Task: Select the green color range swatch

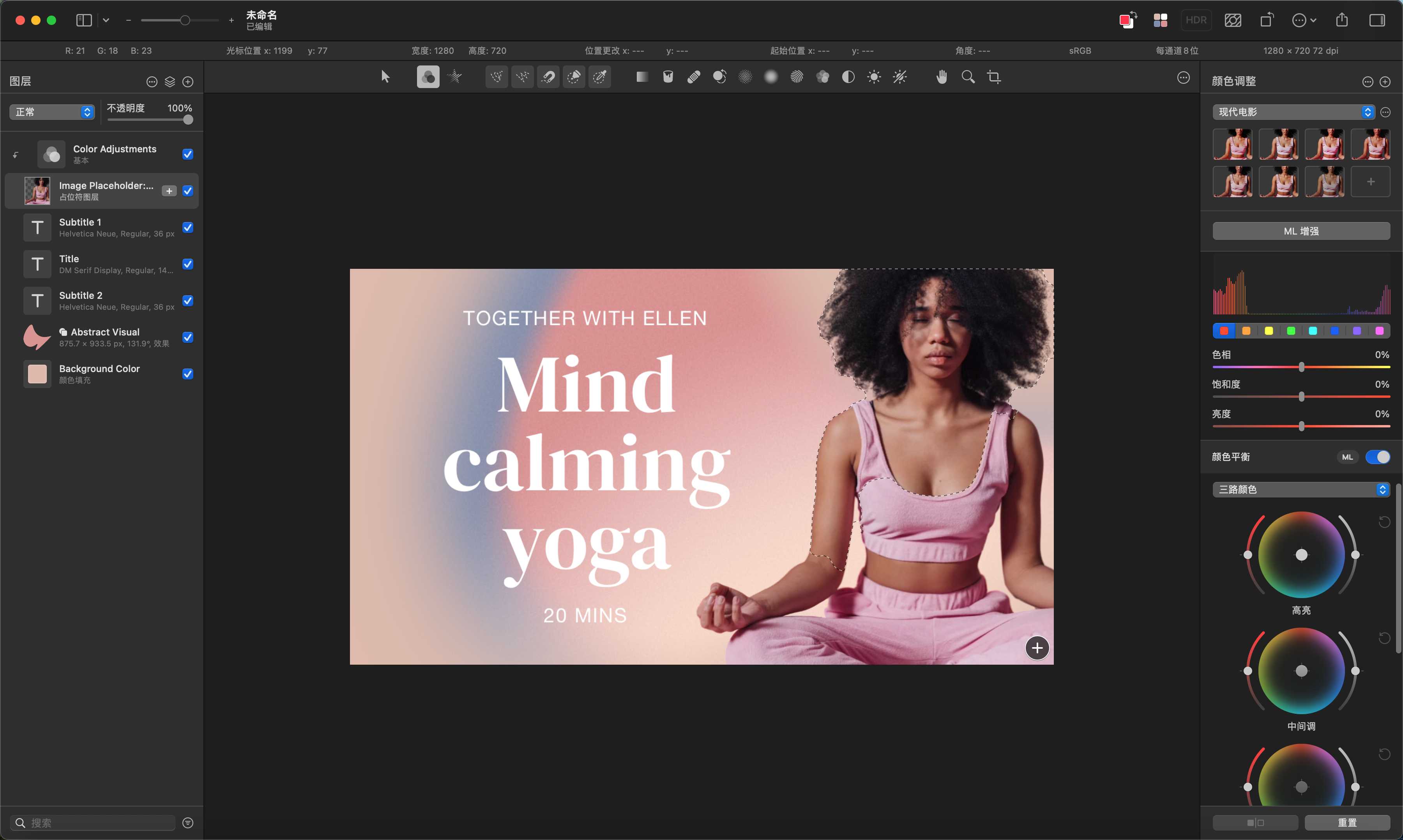Action: 1290,330
